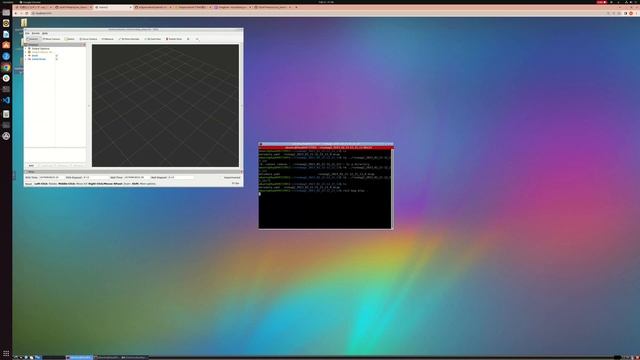Choose the Publish Point tool
The width and height of the screenshot is (640, 360).
pyautogui.click(x=174, y=39)
